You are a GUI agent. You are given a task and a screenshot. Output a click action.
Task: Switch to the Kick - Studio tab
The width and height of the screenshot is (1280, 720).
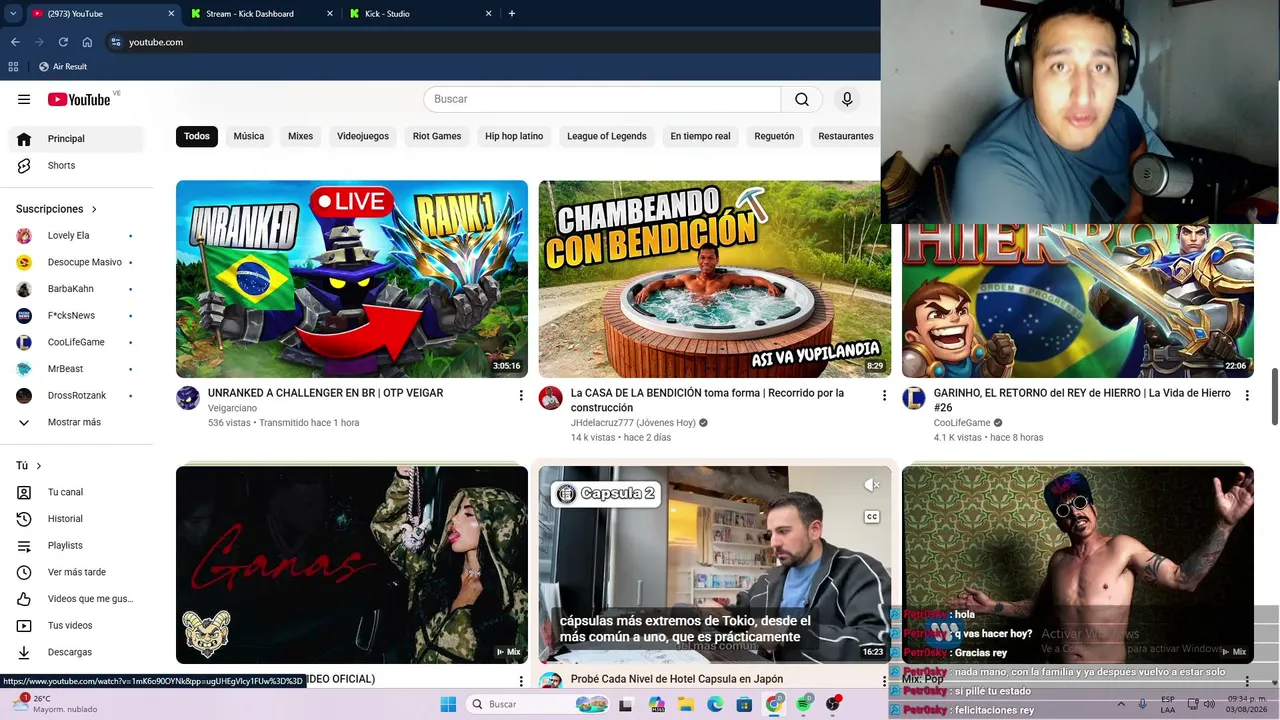pyautogui.click(x=420, y=14)
